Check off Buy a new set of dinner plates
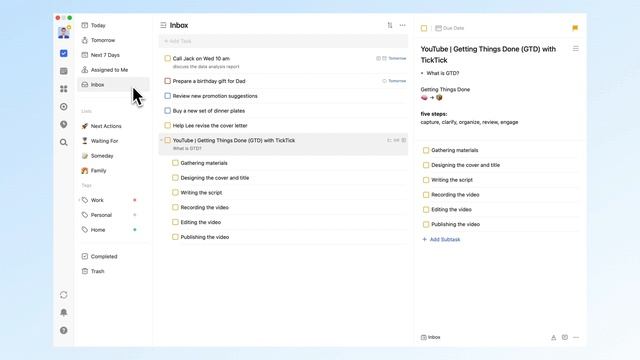The image size is (640, 360). (167, 111)
